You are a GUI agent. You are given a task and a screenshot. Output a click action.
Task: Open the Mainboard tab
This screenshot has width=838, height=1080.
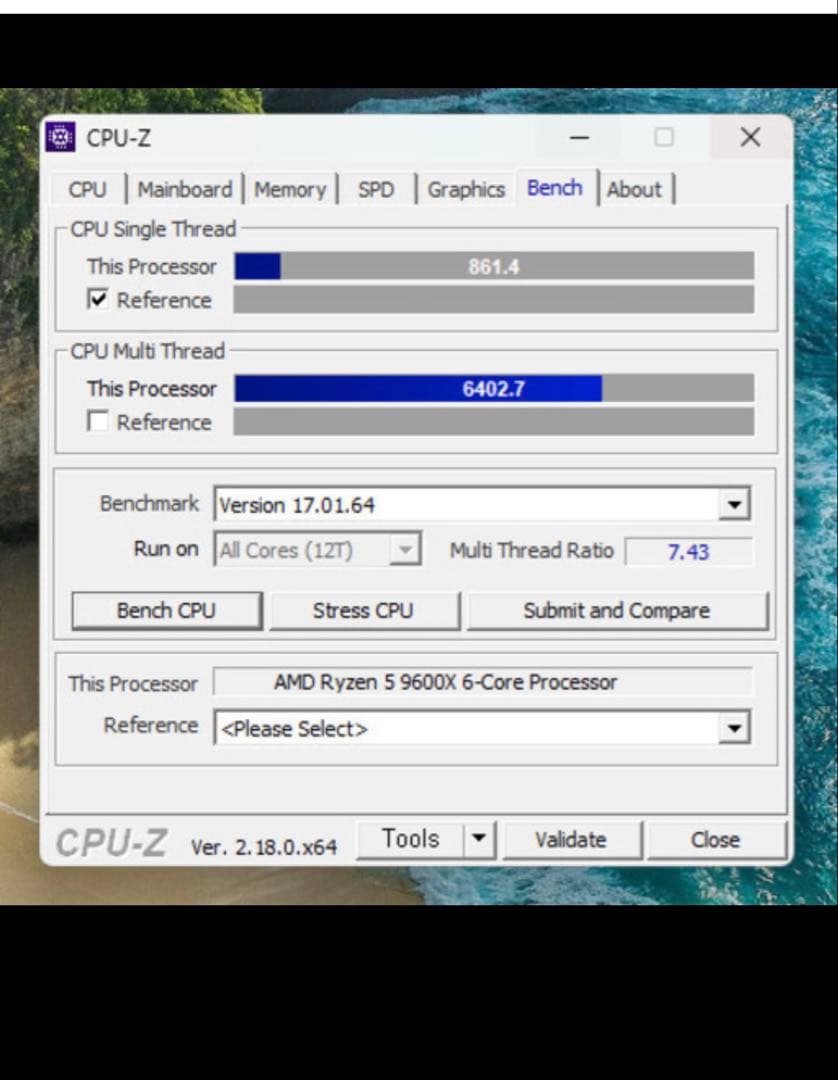pyautogui.click(x=184, y=189)
